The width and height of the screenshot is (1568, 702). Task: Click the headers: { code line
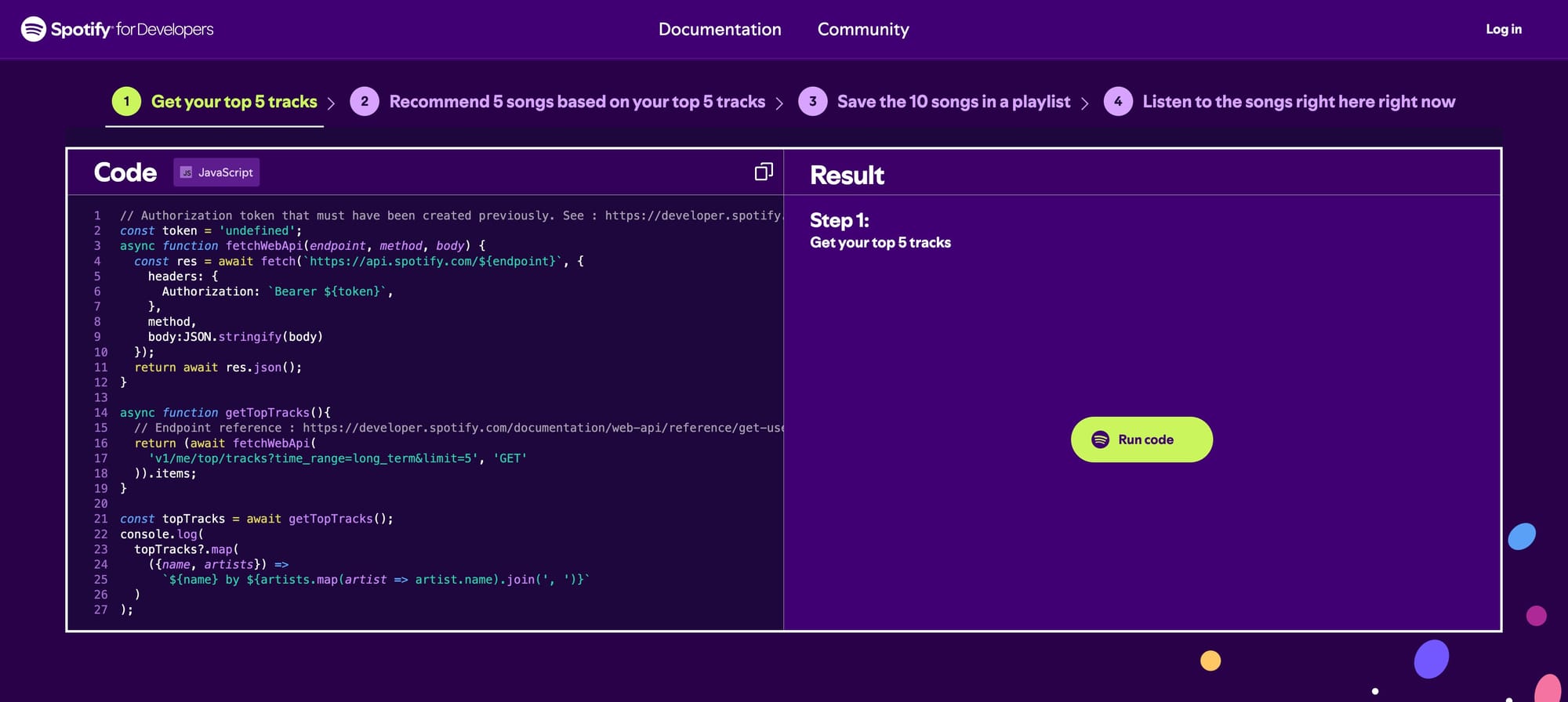[183, 276]
